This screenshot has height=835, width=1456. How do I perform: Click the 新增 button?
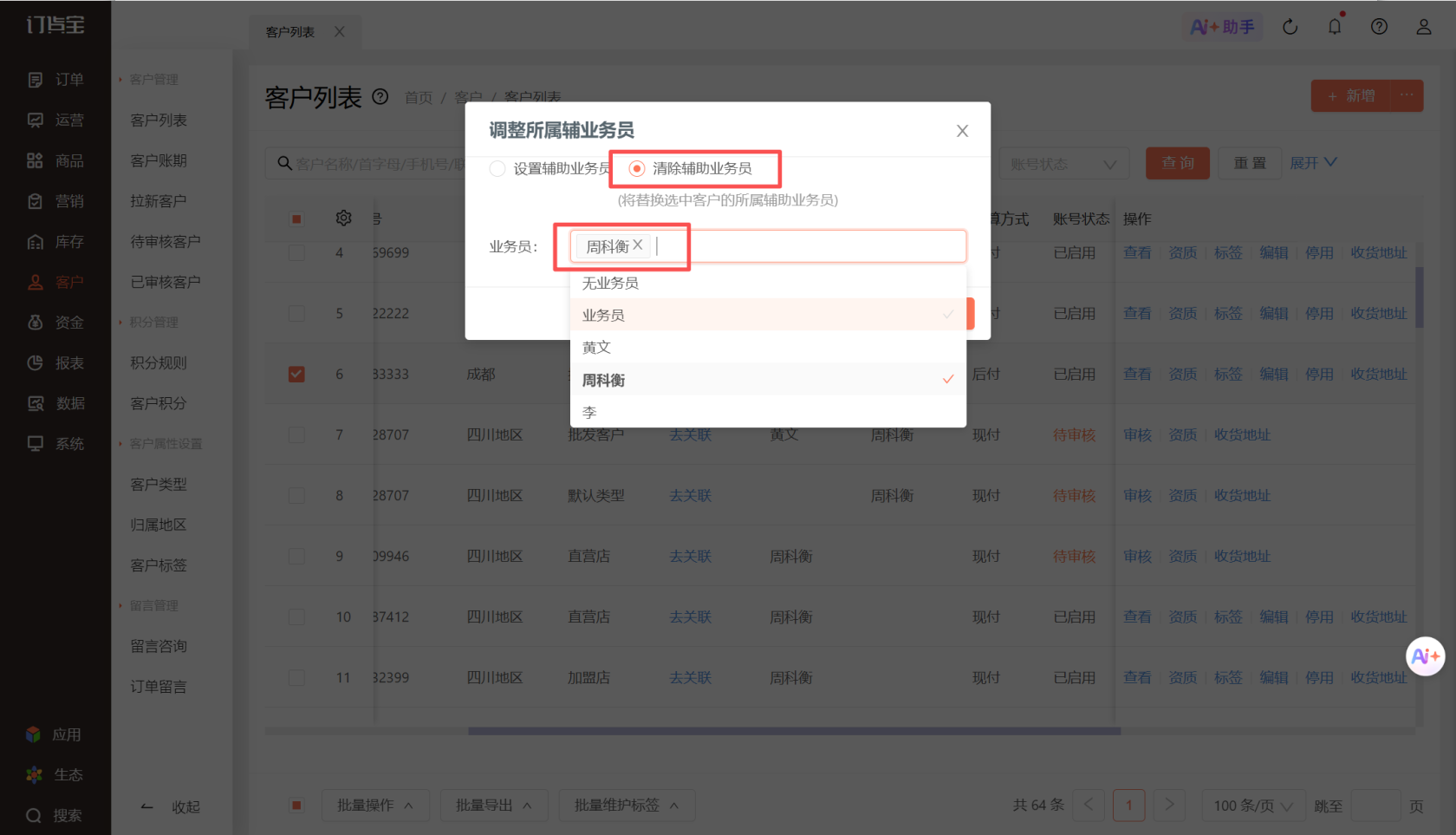pyautogui.click(x=1350, y=96)
